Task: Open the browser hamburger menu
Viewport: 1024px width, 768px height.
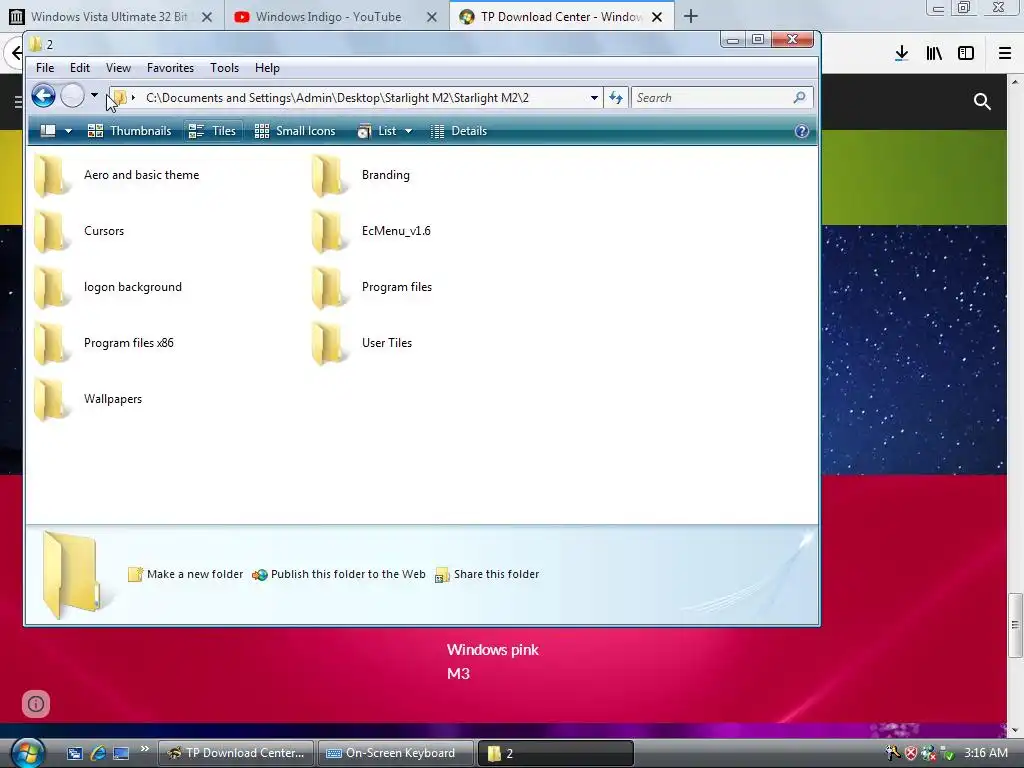Action: point(1005,53)
